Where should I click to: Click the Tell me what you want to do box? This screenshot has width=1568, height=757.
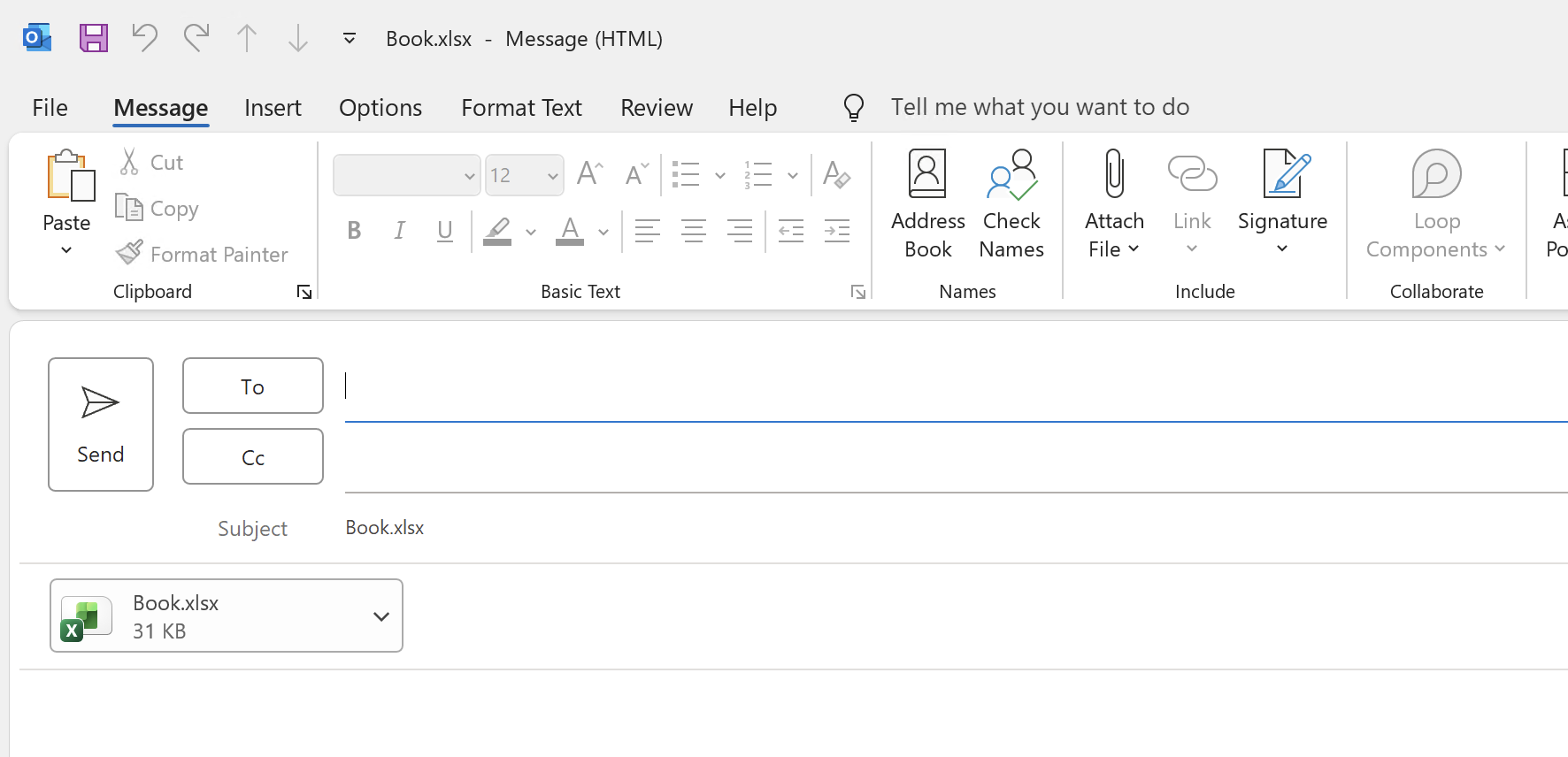point(1040,107)
